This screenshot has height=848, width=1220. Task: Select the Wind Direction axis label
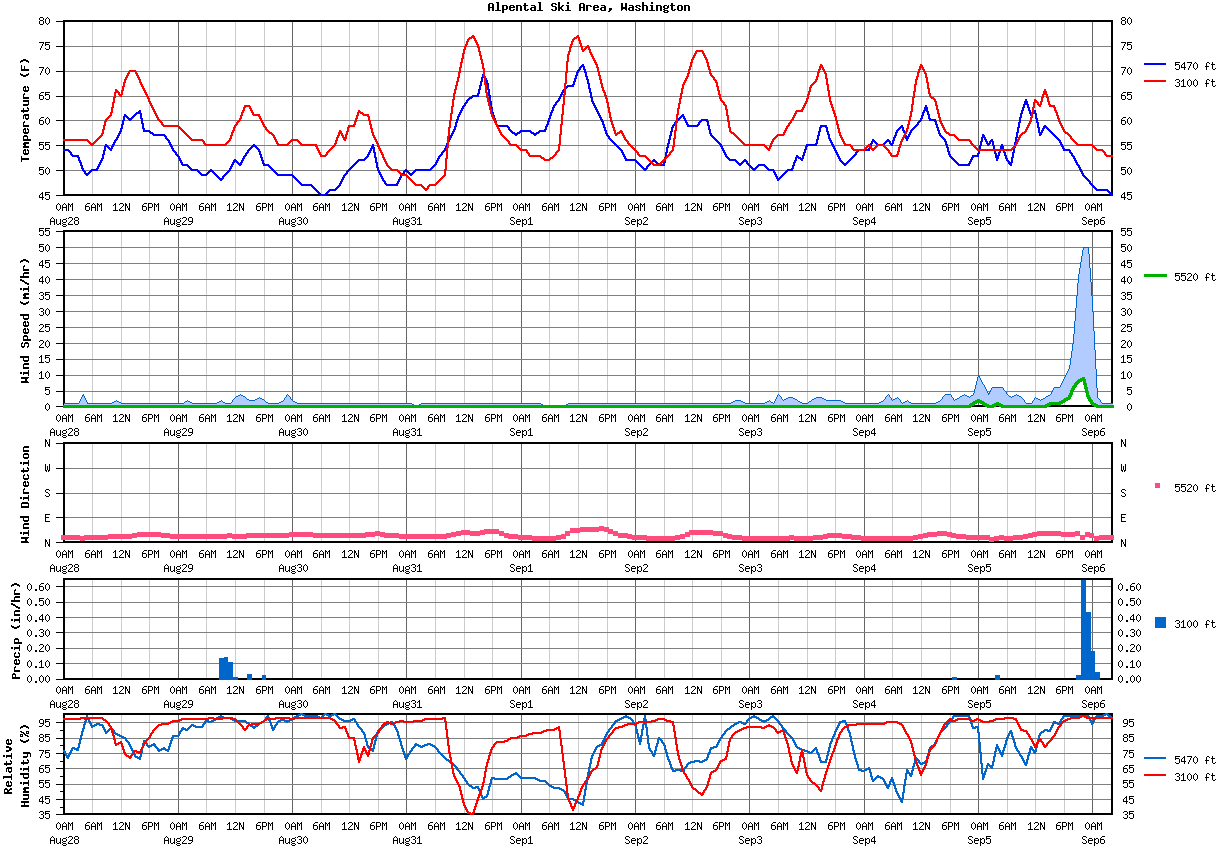25,494
